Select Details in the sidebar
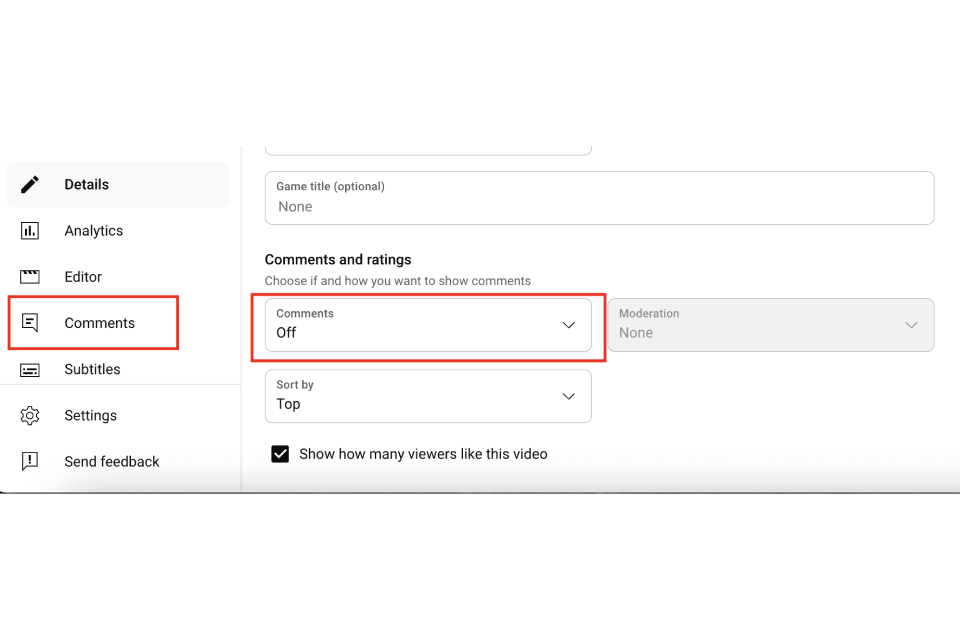Viewport: 960px width, 640px height. [x=87, y=184]
